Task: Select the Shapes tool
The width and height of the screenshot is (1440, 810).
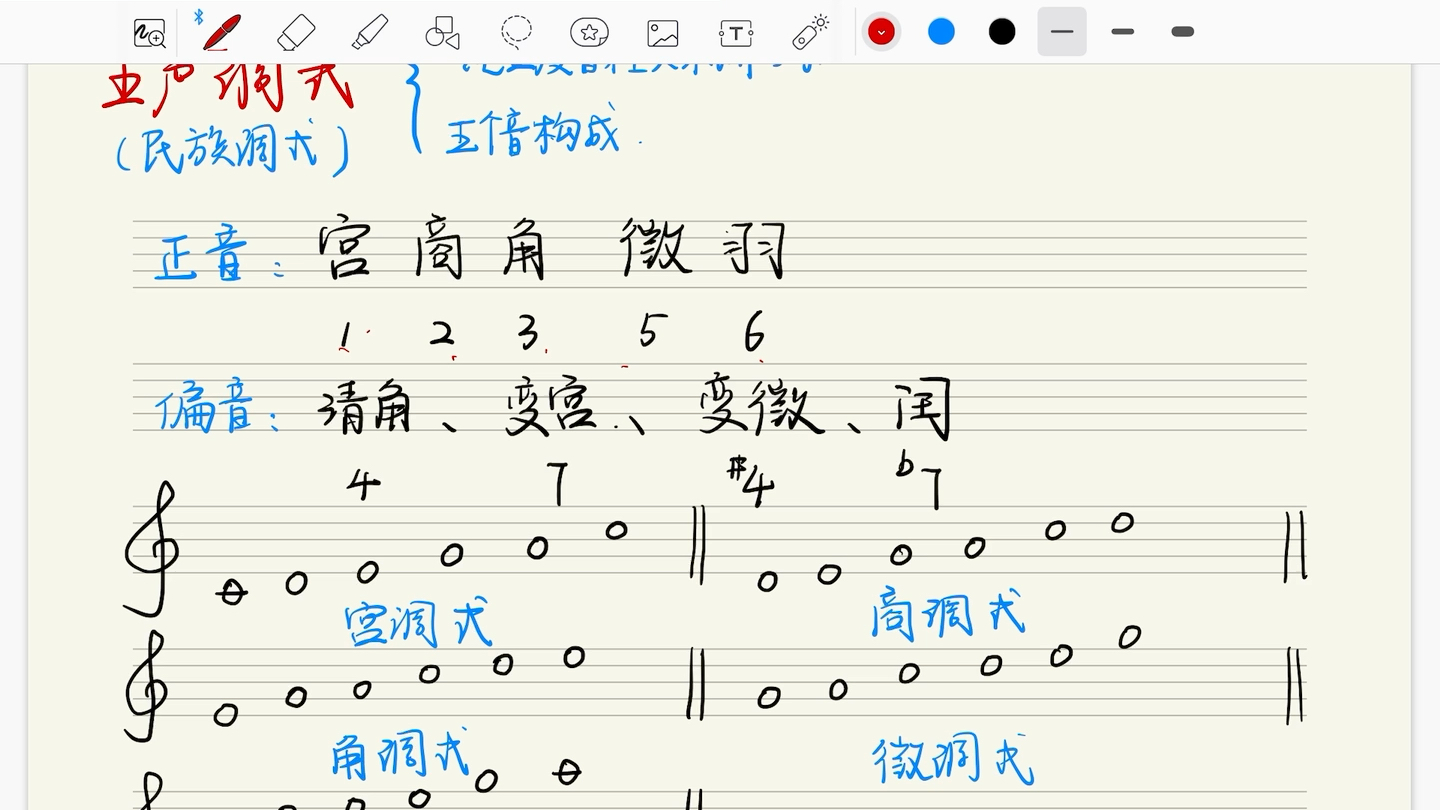Action: [x=442, y=33]
